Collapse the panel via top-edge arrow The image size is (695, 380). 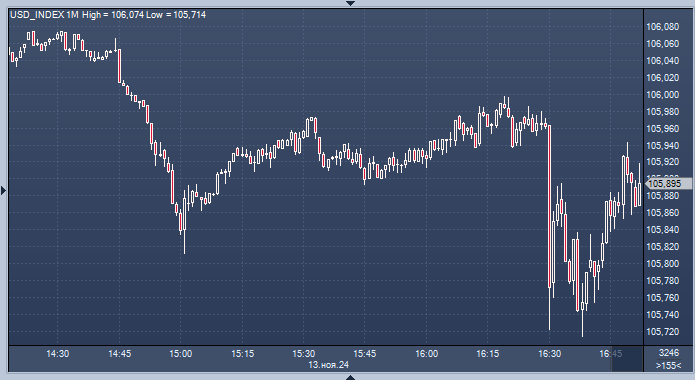[350, 3]
